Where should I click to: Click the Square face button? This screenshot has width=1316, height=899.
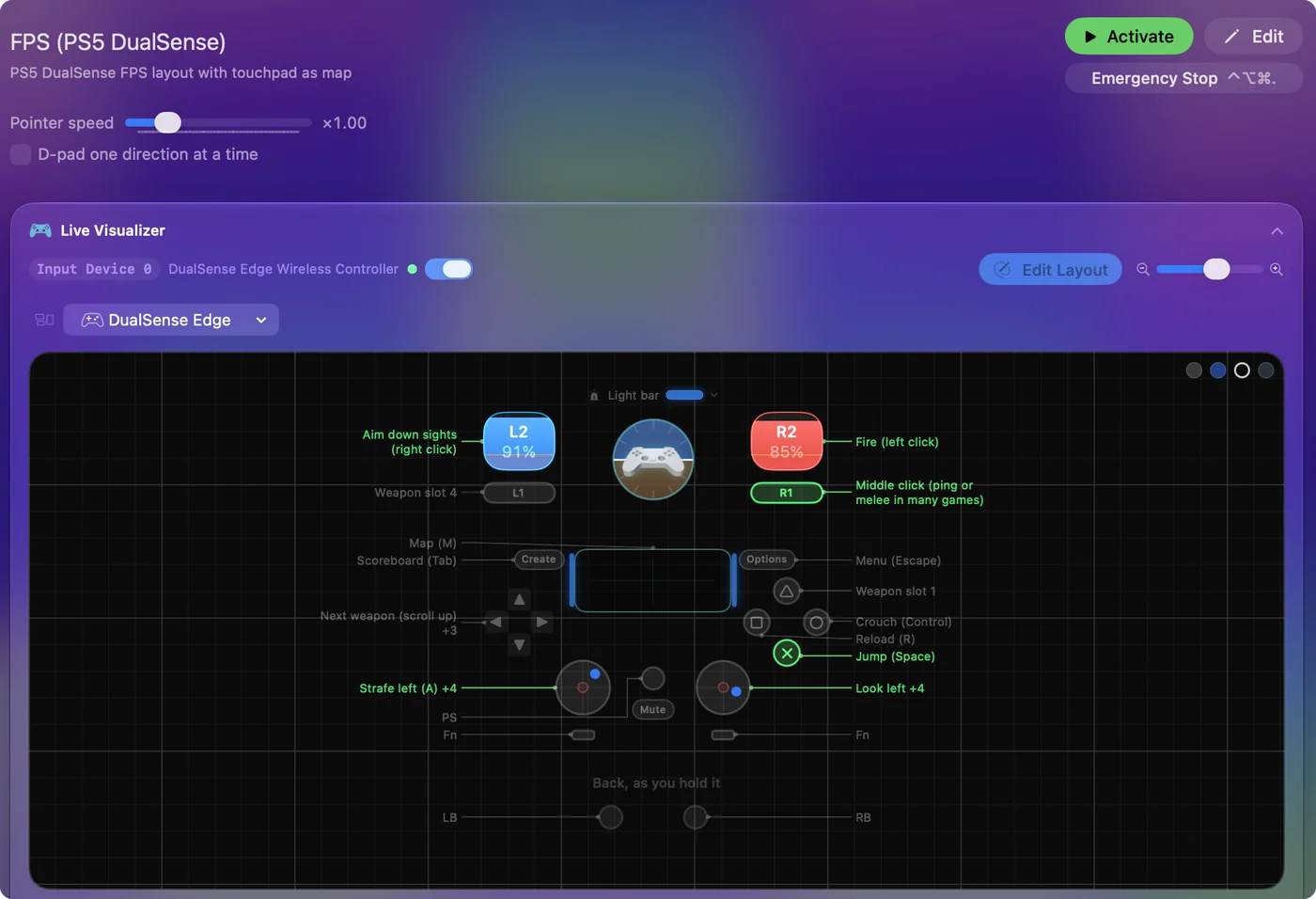pos(757,623)
